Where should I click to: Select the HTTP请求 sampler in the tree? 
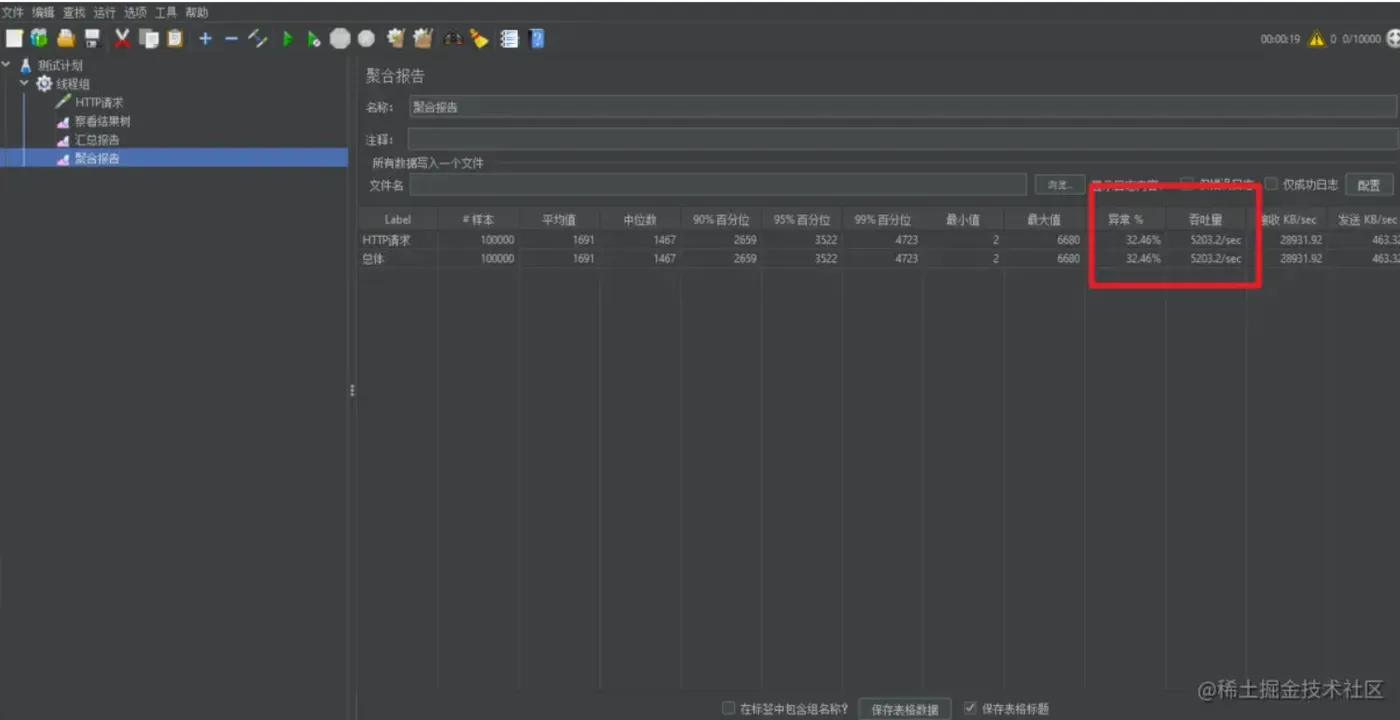tap(98, 102)
